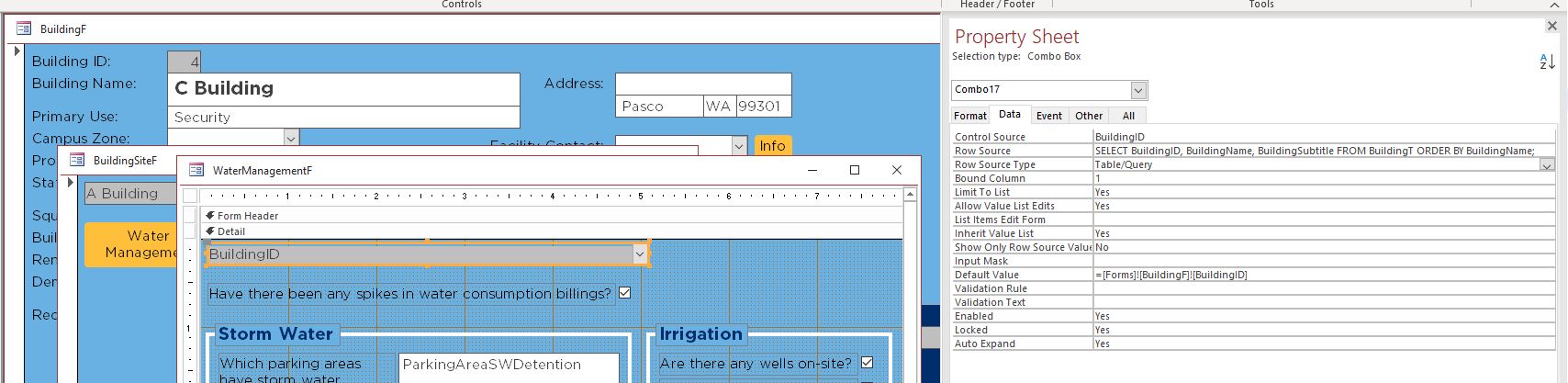Select the Detail section bar
The width and height of the screenshot is (1568, 383).
[551, 231]
